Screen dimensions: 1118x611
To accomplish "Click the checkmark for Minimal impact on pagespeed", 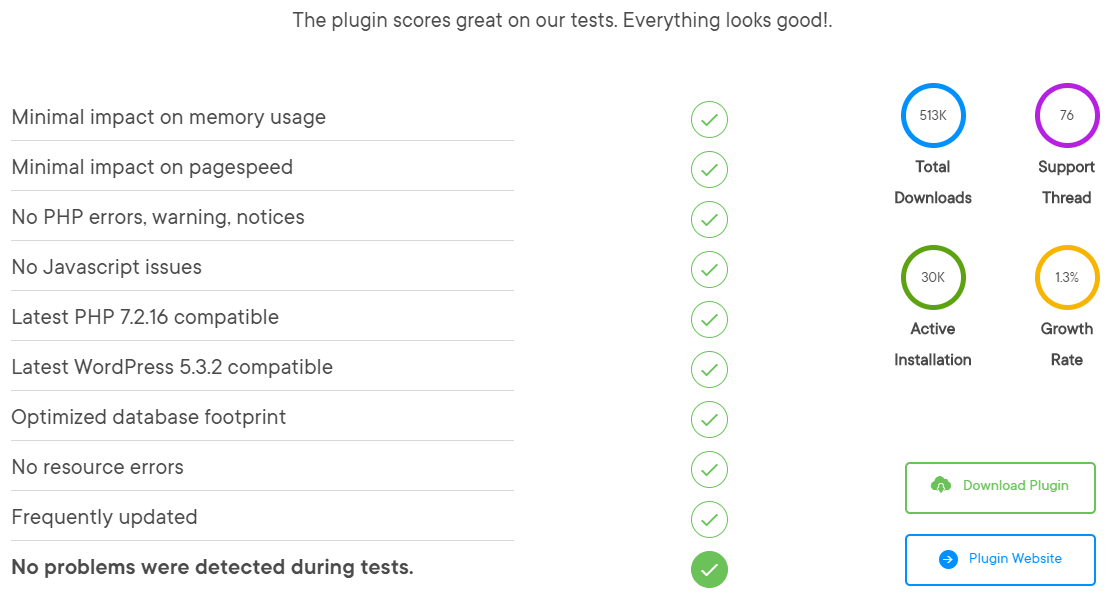I will click(709, 169).
